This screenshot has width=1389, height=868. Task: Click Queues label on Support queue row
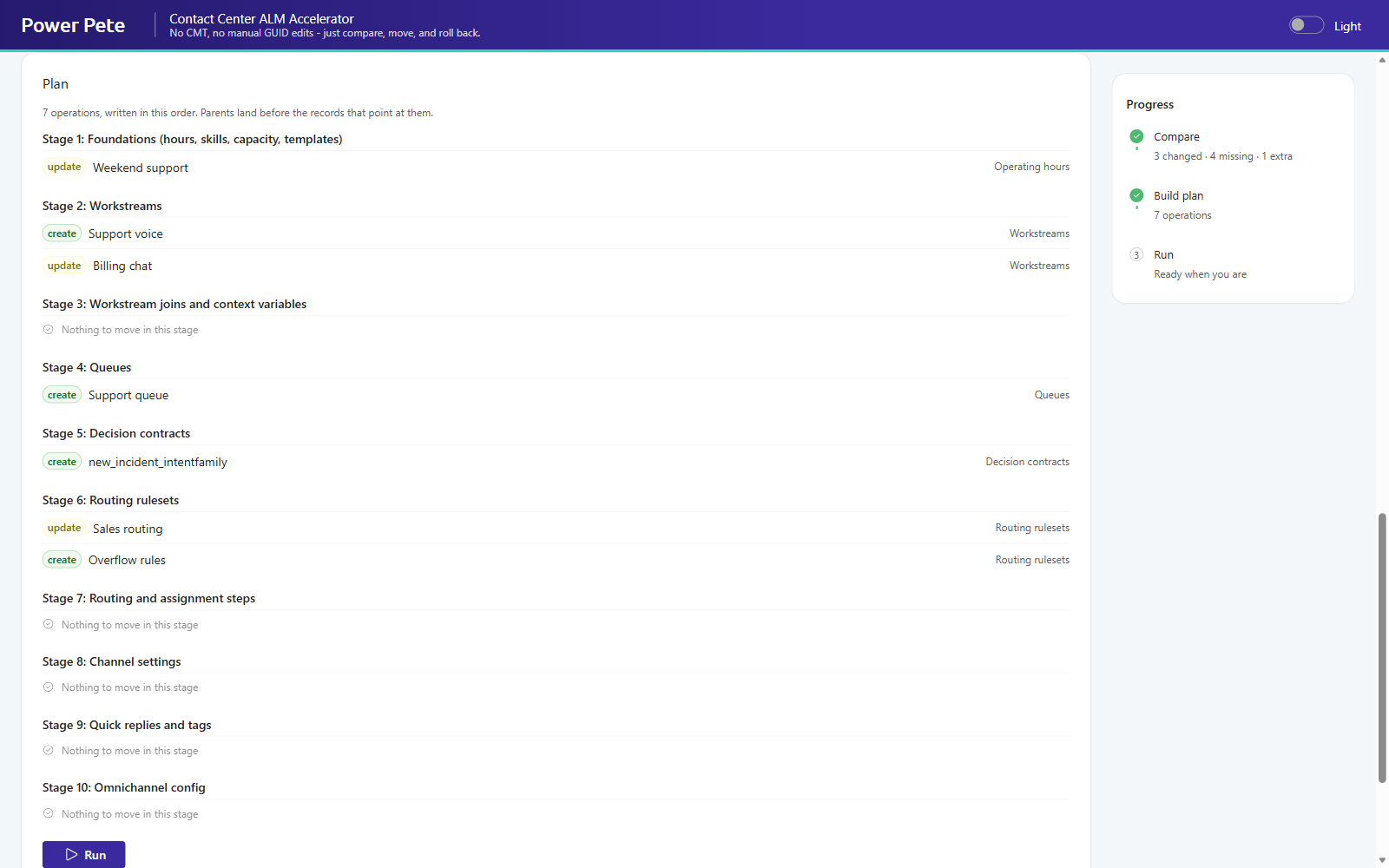point(1051,395)
